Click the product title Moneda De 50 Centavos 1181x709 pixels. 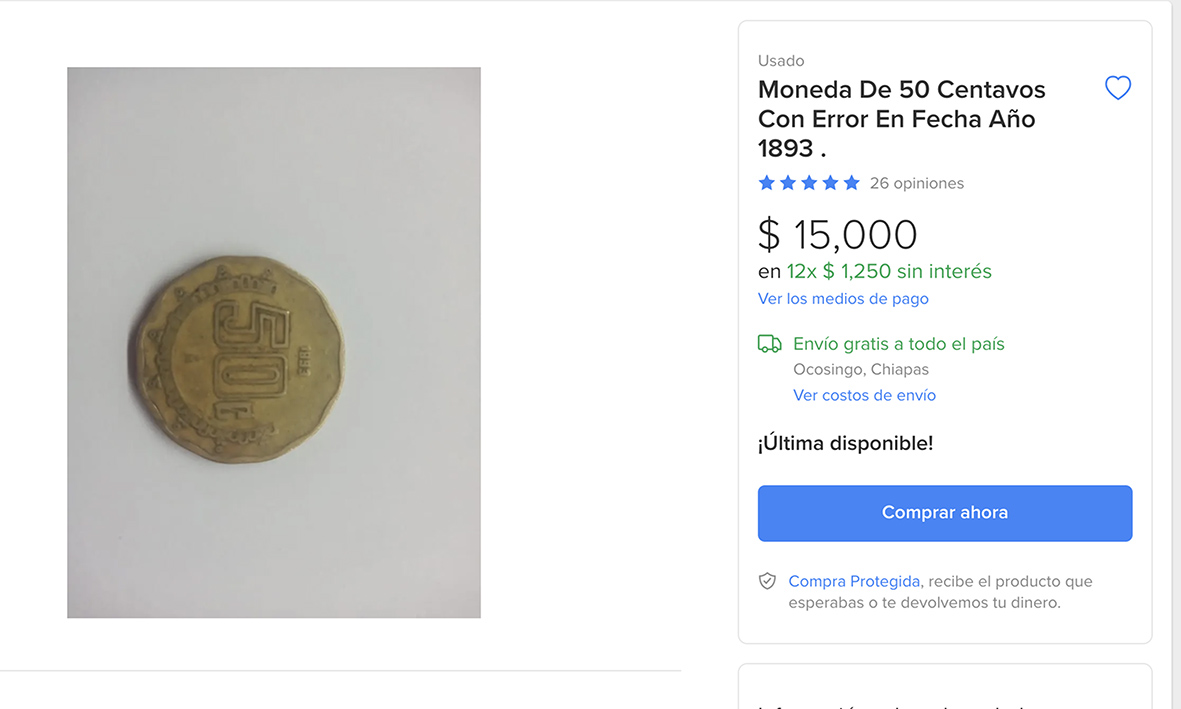902,119
